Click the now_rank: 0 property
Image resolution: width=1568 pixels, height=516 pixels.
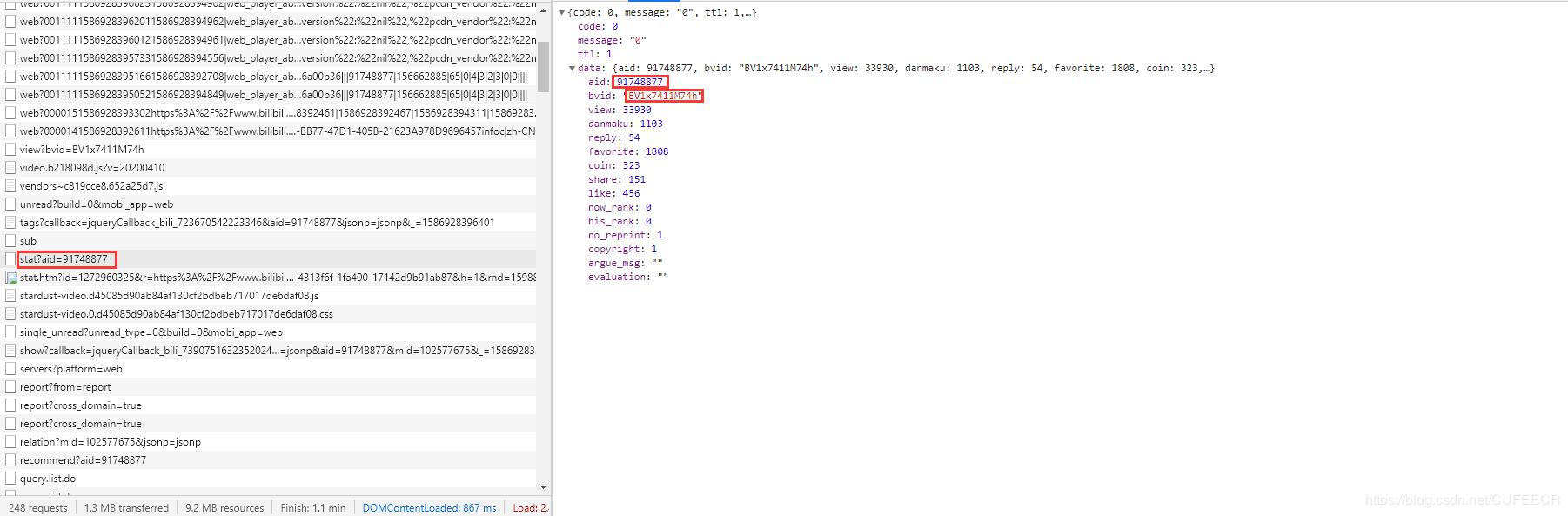click(620, 207)
